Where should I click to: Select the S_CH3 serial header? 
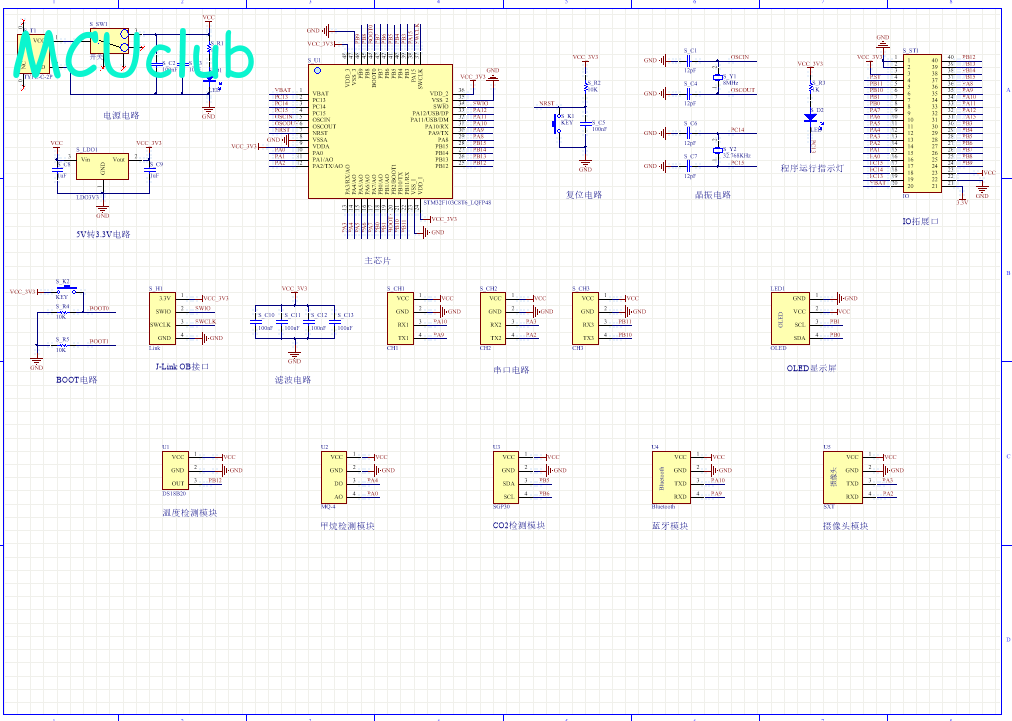tap(585, 318)
